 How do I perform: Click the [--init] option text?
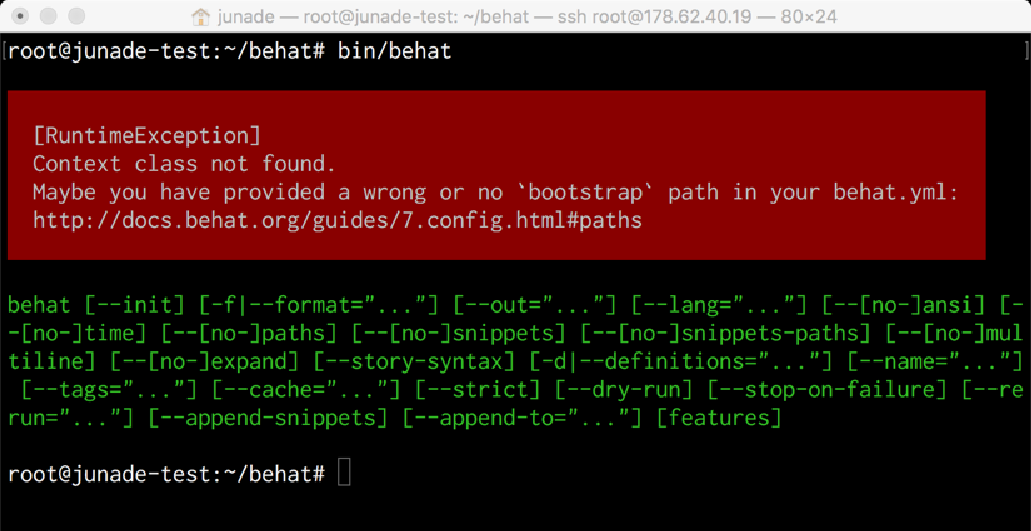pos(135,305)
